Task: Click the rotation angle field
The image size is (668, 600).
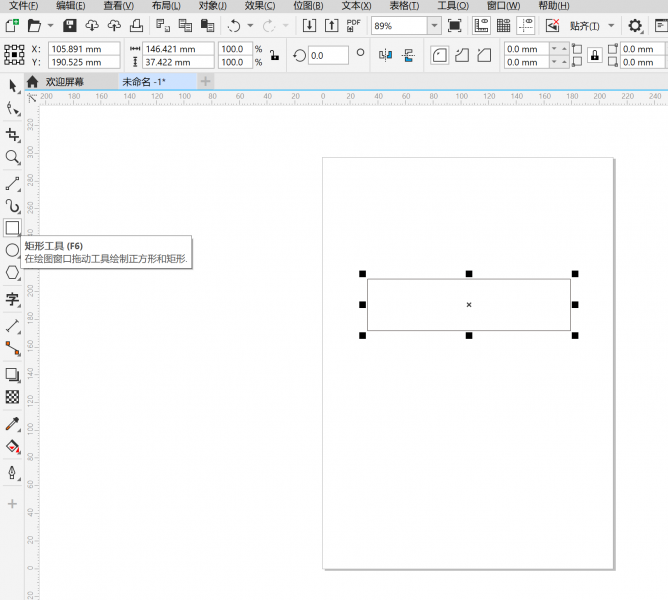Action: point(328,55)
